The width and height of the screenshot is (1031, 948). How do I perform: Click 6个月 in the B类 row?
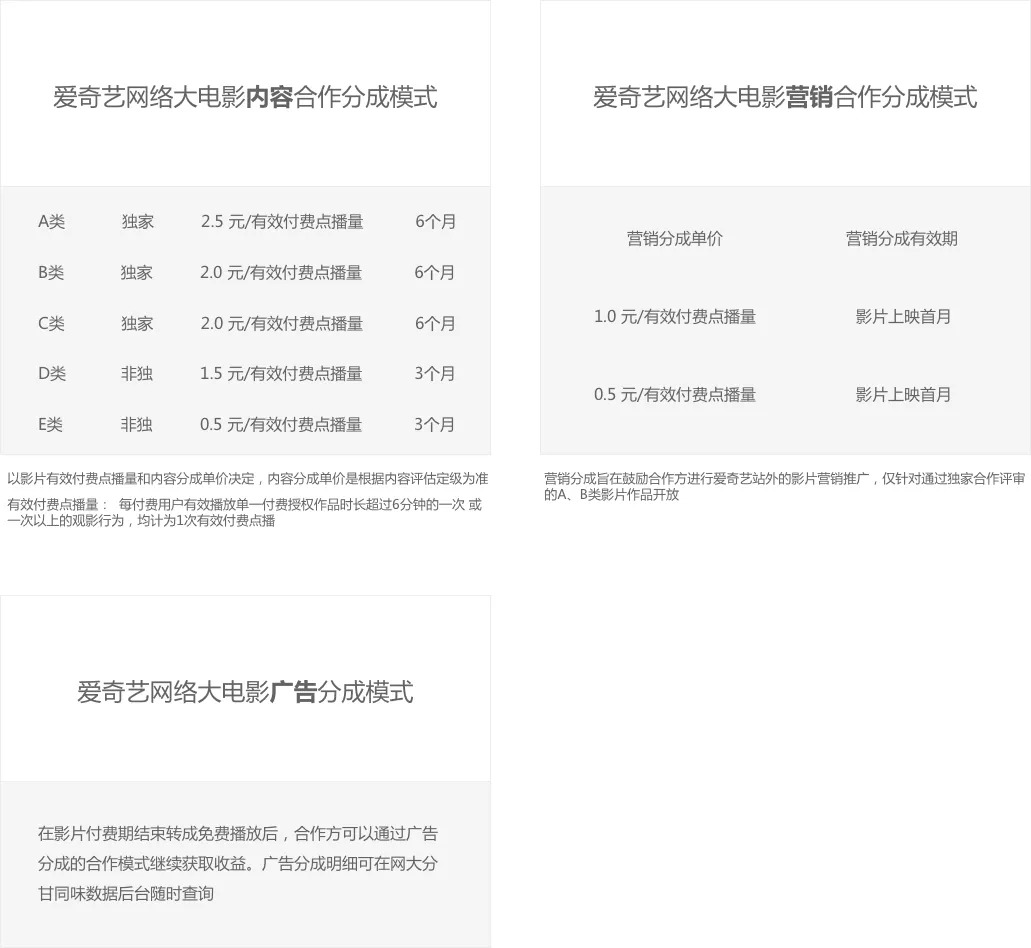click(435, 272)
